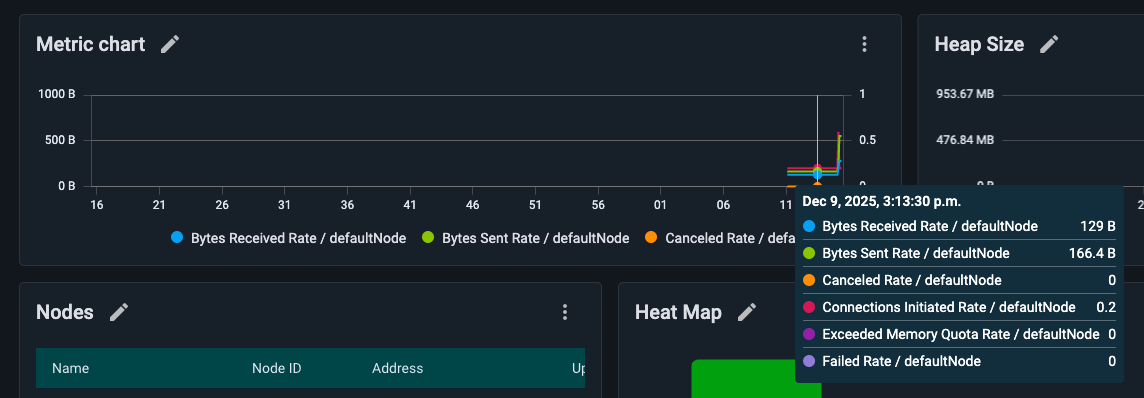Image resolution: width=1144 pixels, height=398 pixels.
Task: Sort the nodes table by Node ID column
Action: (x=277, y=368)
